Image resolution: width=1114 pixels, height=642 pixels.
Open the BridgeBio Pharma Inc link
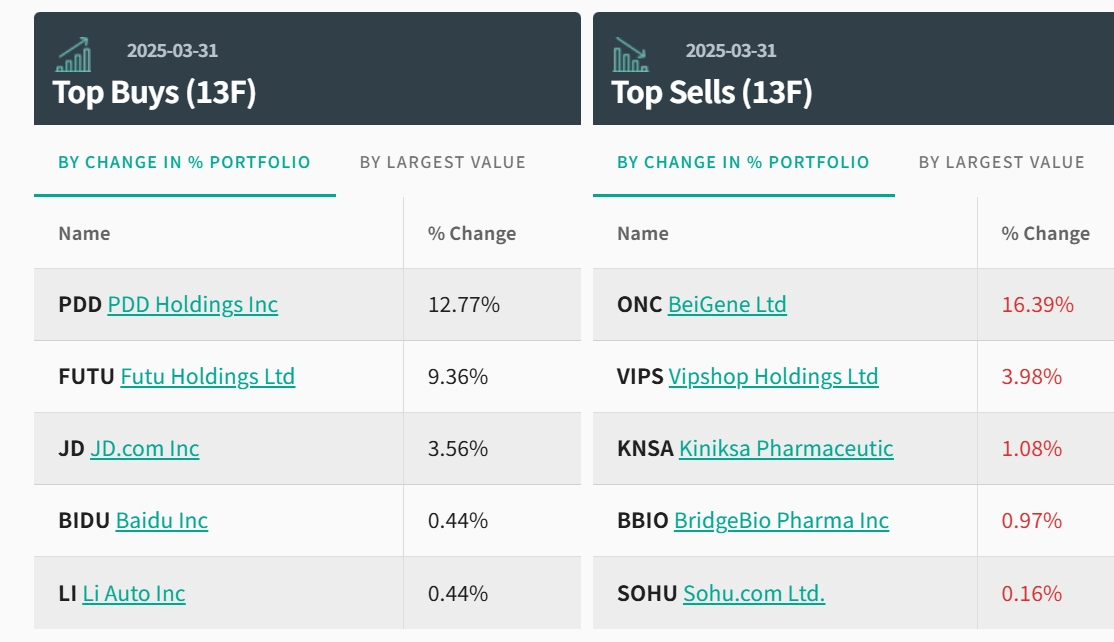[x=781, y=521]
